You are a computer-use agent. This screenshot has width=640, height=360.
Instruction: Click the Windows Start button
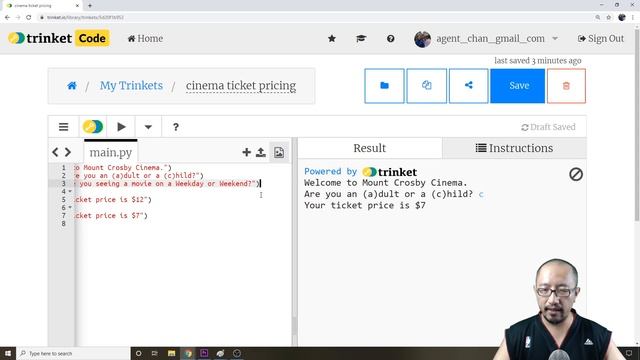coord(7,353)
